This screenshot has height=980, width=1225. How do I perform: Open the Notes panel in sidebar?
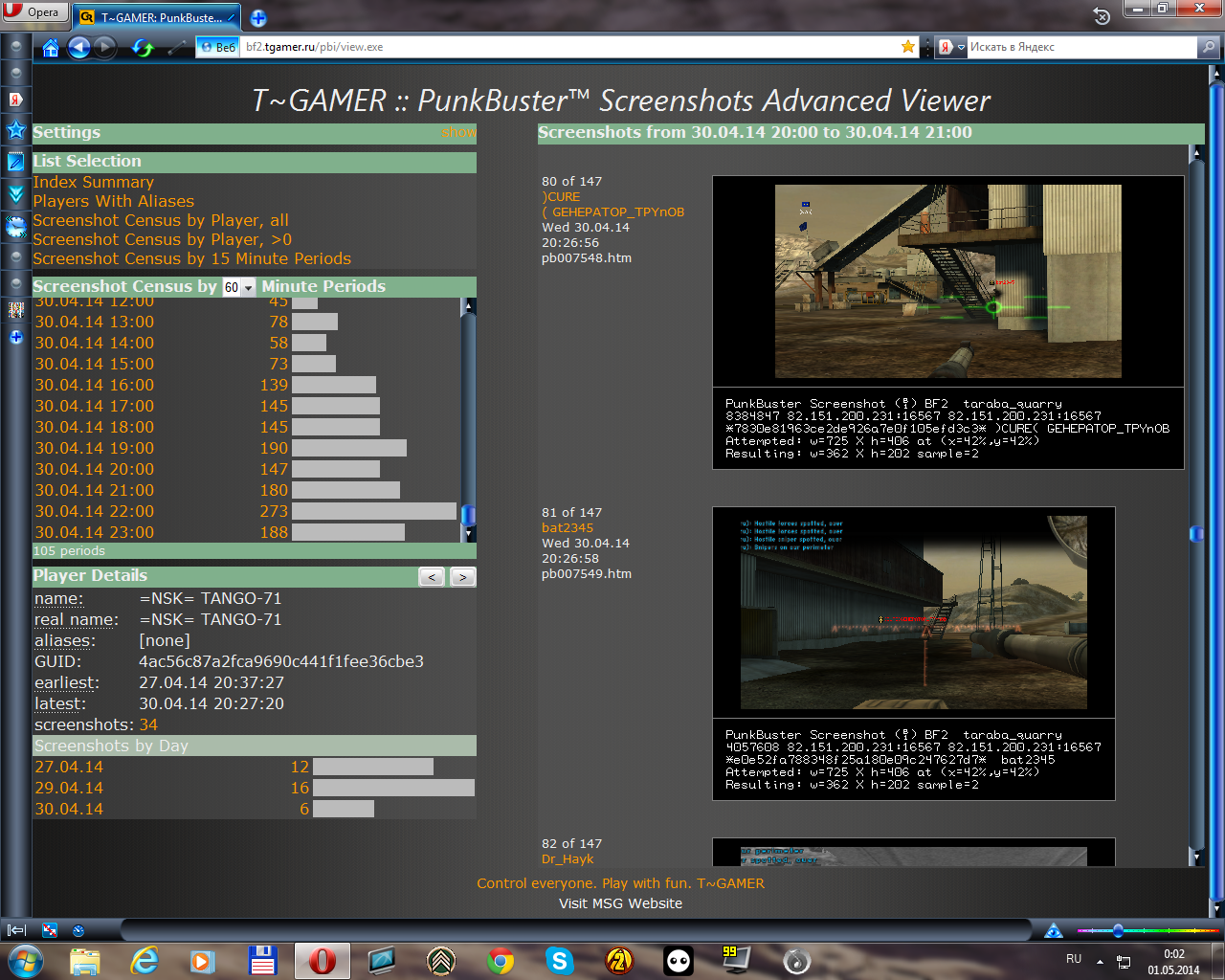[x=16, y=162]
